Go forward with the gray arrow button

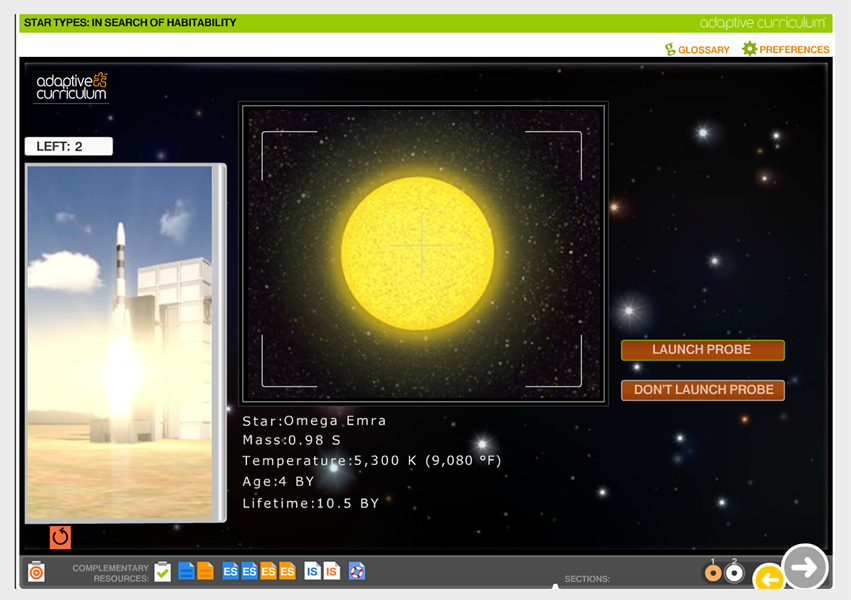click(804, 567)
